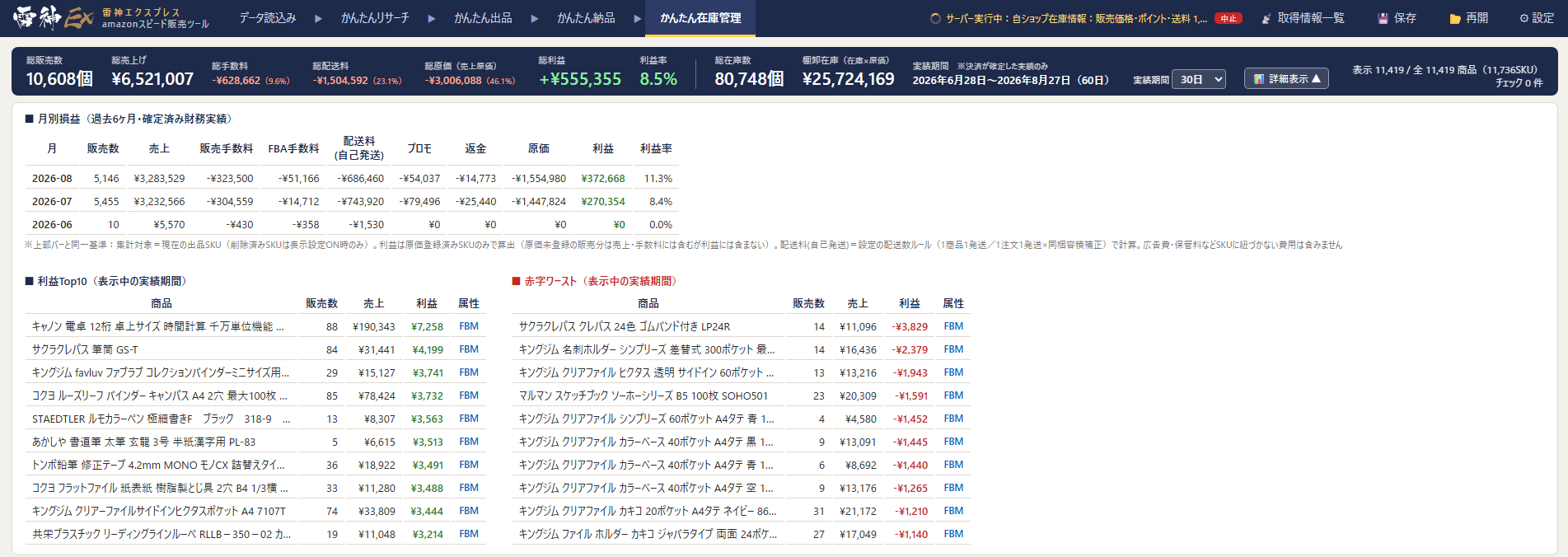Image resolution: width=1568 pixels, height=557 pixels.
Task: Click FBM in the キヤノン 電卓 row
Action: [469, 326]
